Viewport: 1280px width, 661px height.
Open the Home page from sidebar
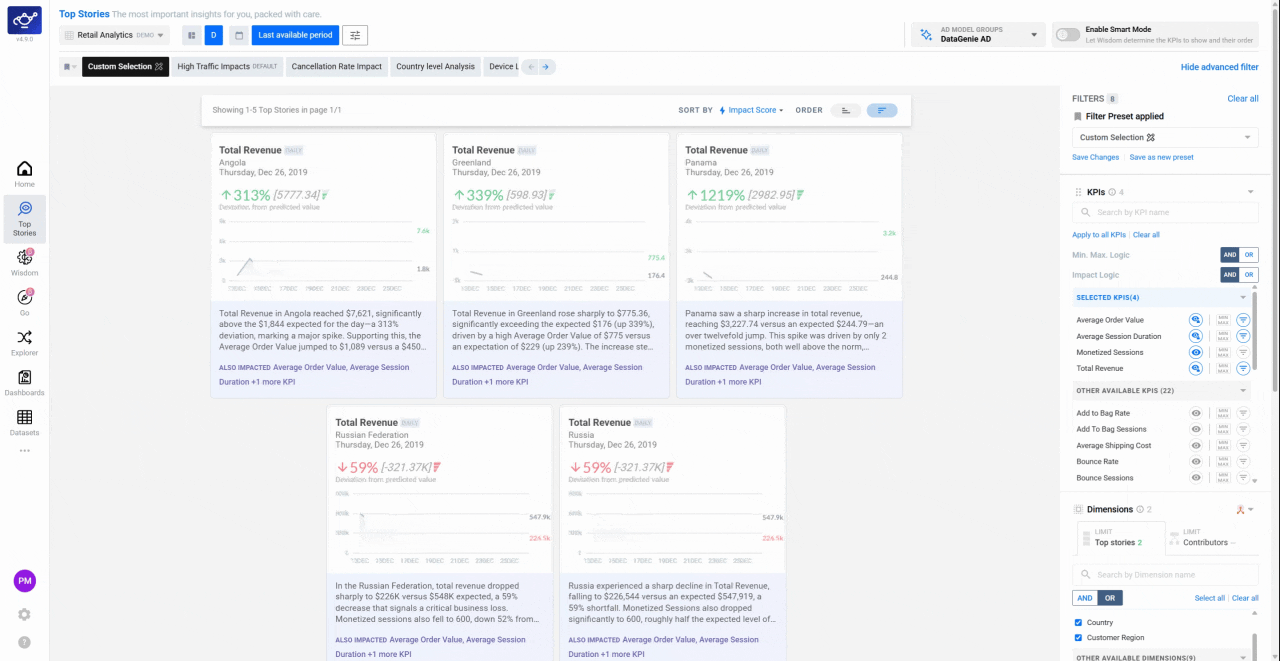coord(24,174)
